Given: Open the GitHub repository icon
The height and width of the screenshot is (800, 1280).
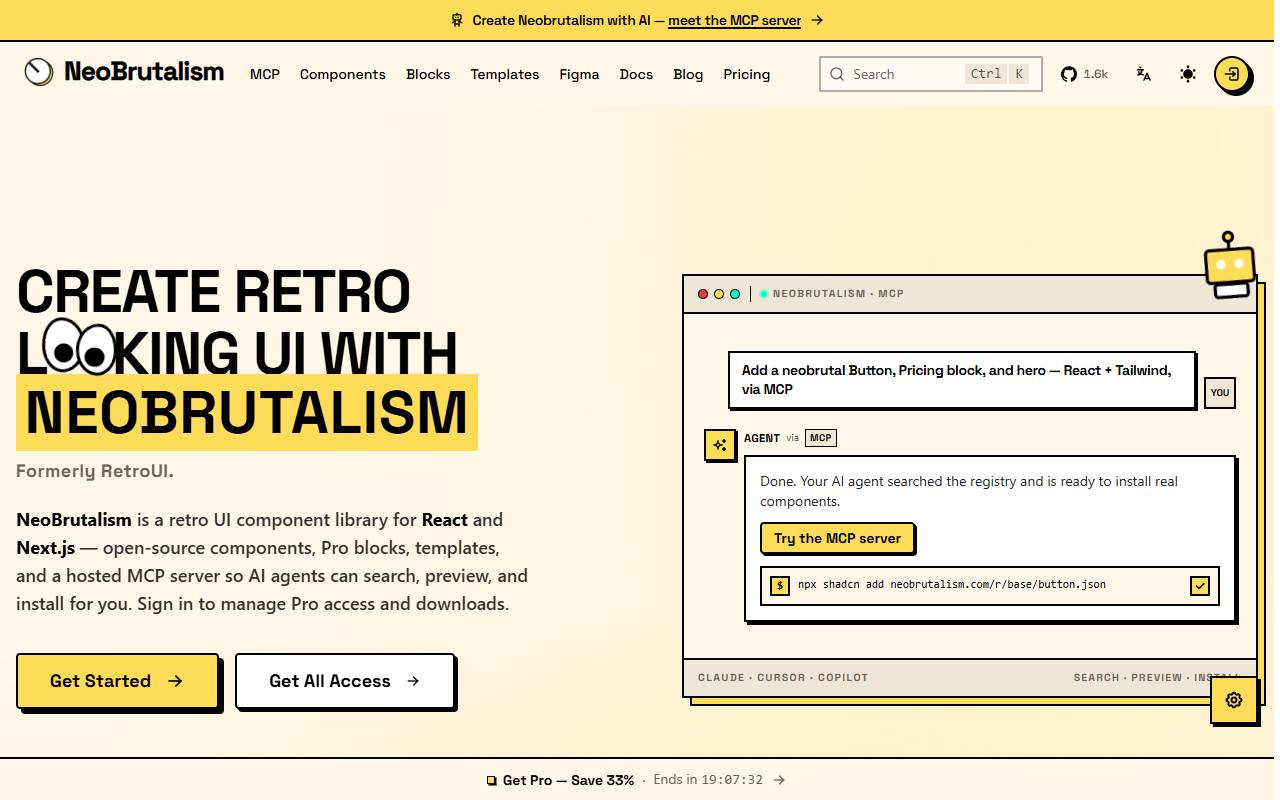Looking at the screenshot, I should point(1069,74).
